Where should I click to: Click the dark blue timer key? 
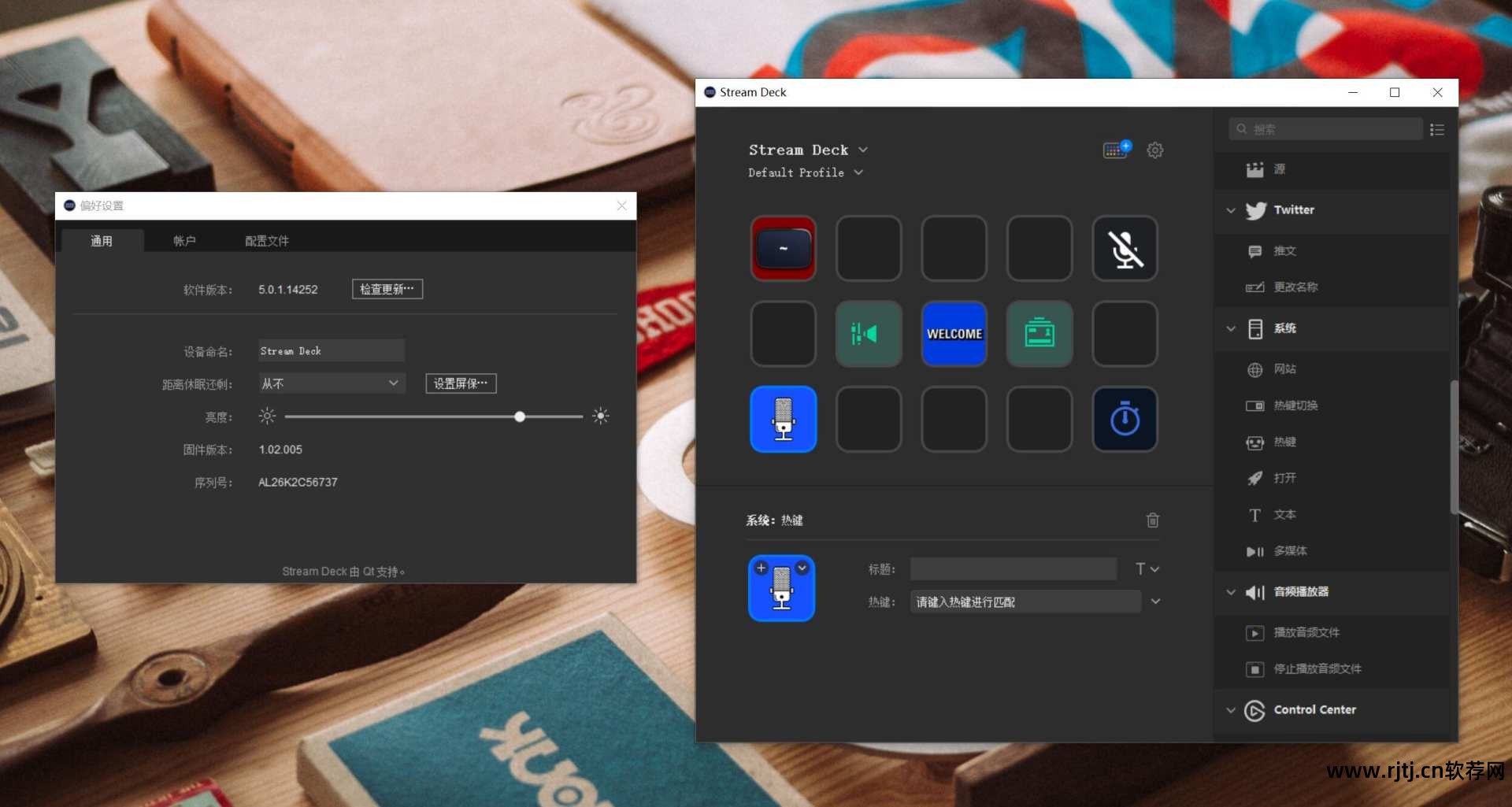1125,419
